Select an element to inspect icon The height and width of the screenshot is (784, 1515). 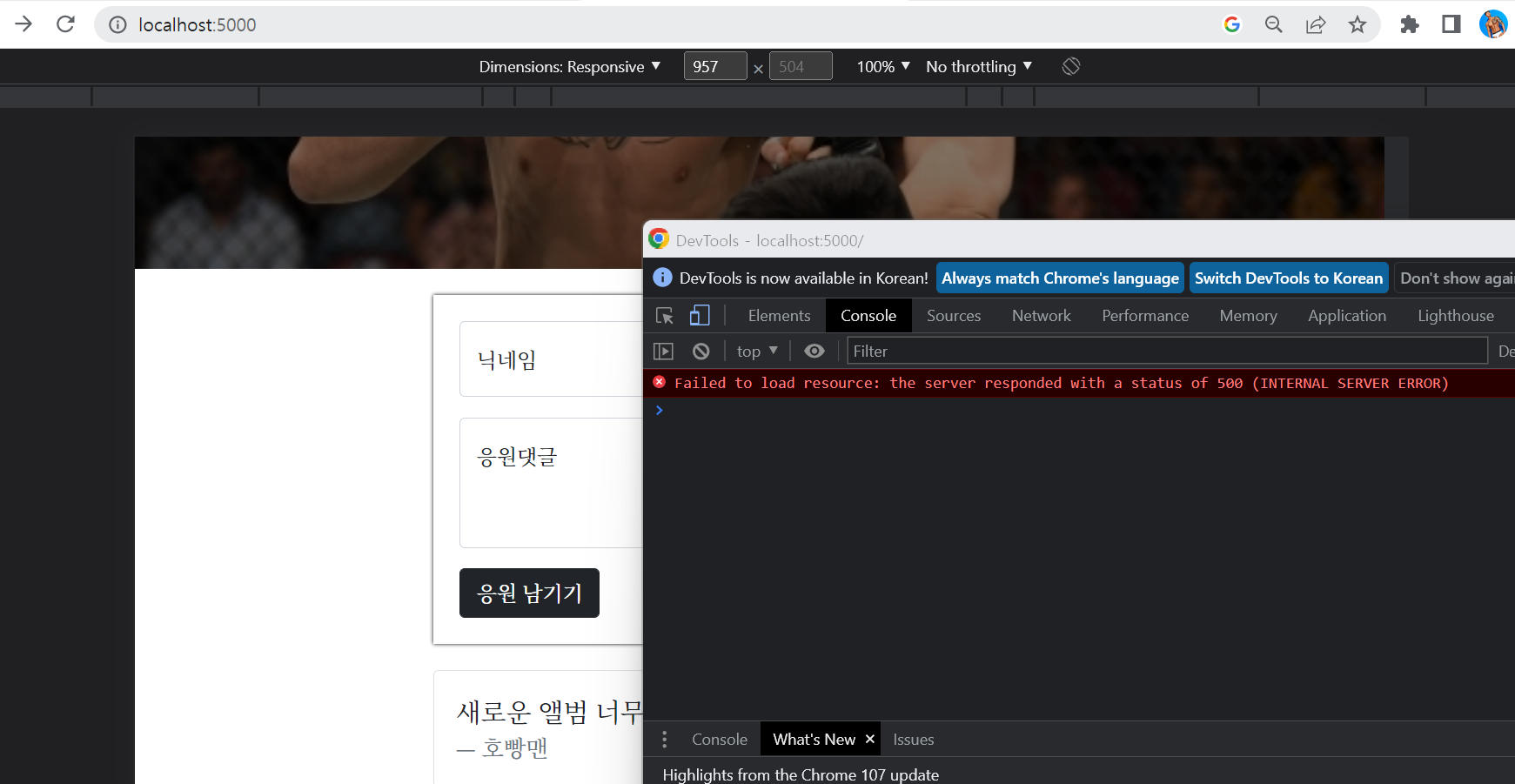665,316
